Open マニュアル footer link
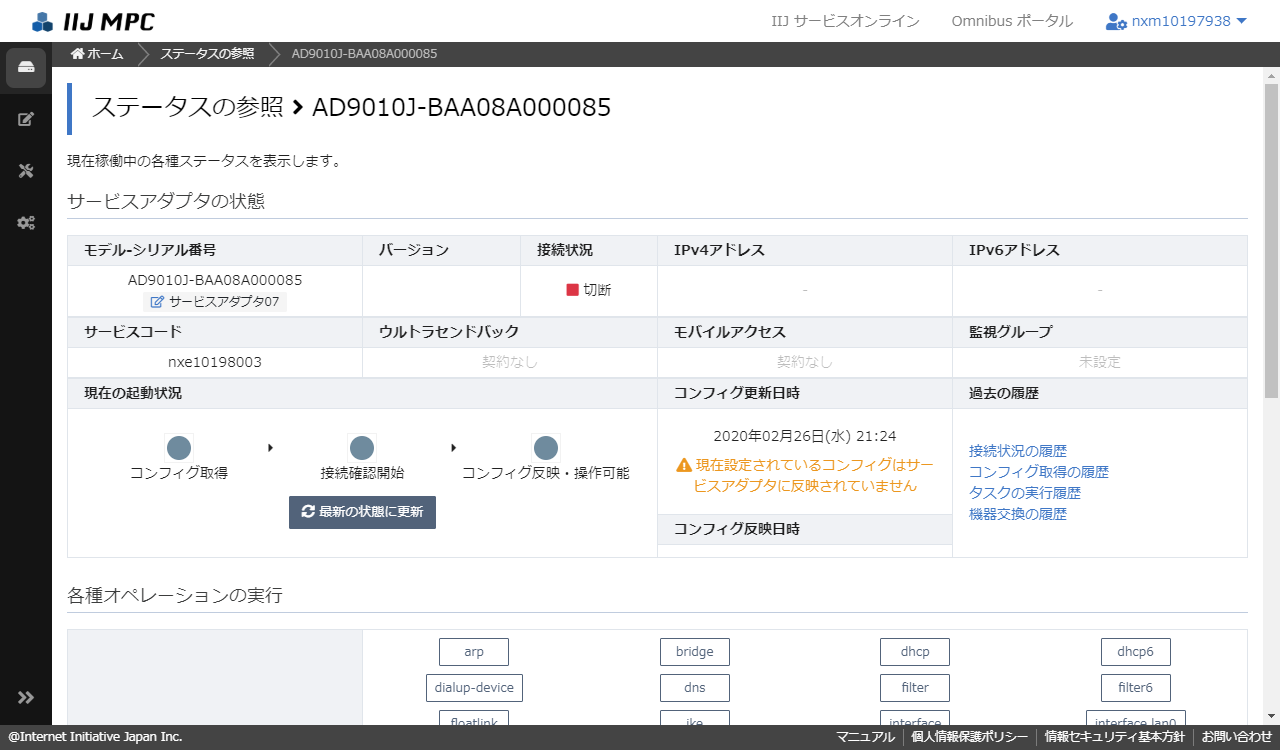 click(865, 737)
